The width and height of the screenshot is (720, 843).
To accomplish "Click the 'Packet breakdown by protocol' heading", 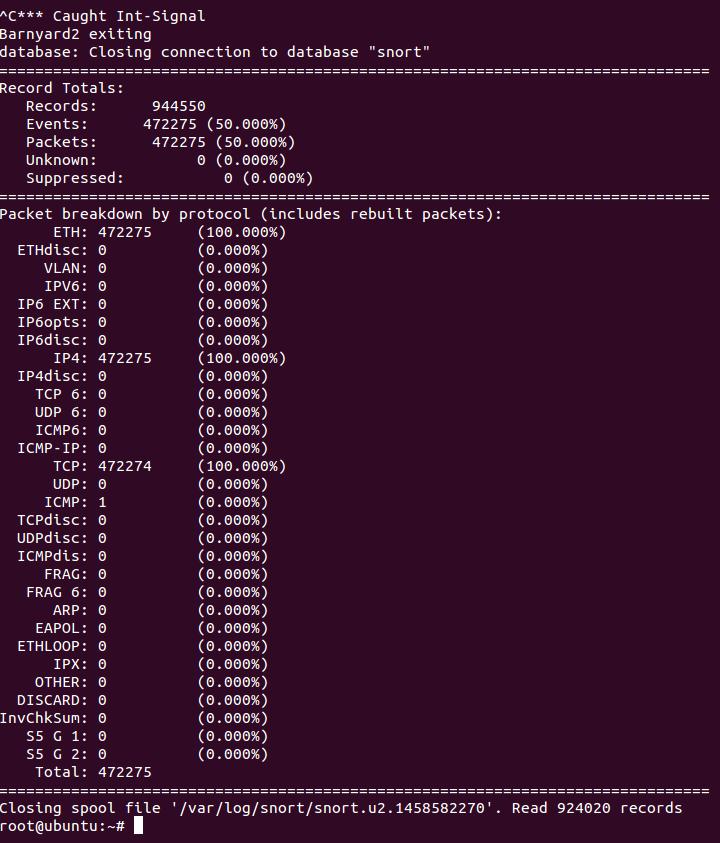I will 250,214.
